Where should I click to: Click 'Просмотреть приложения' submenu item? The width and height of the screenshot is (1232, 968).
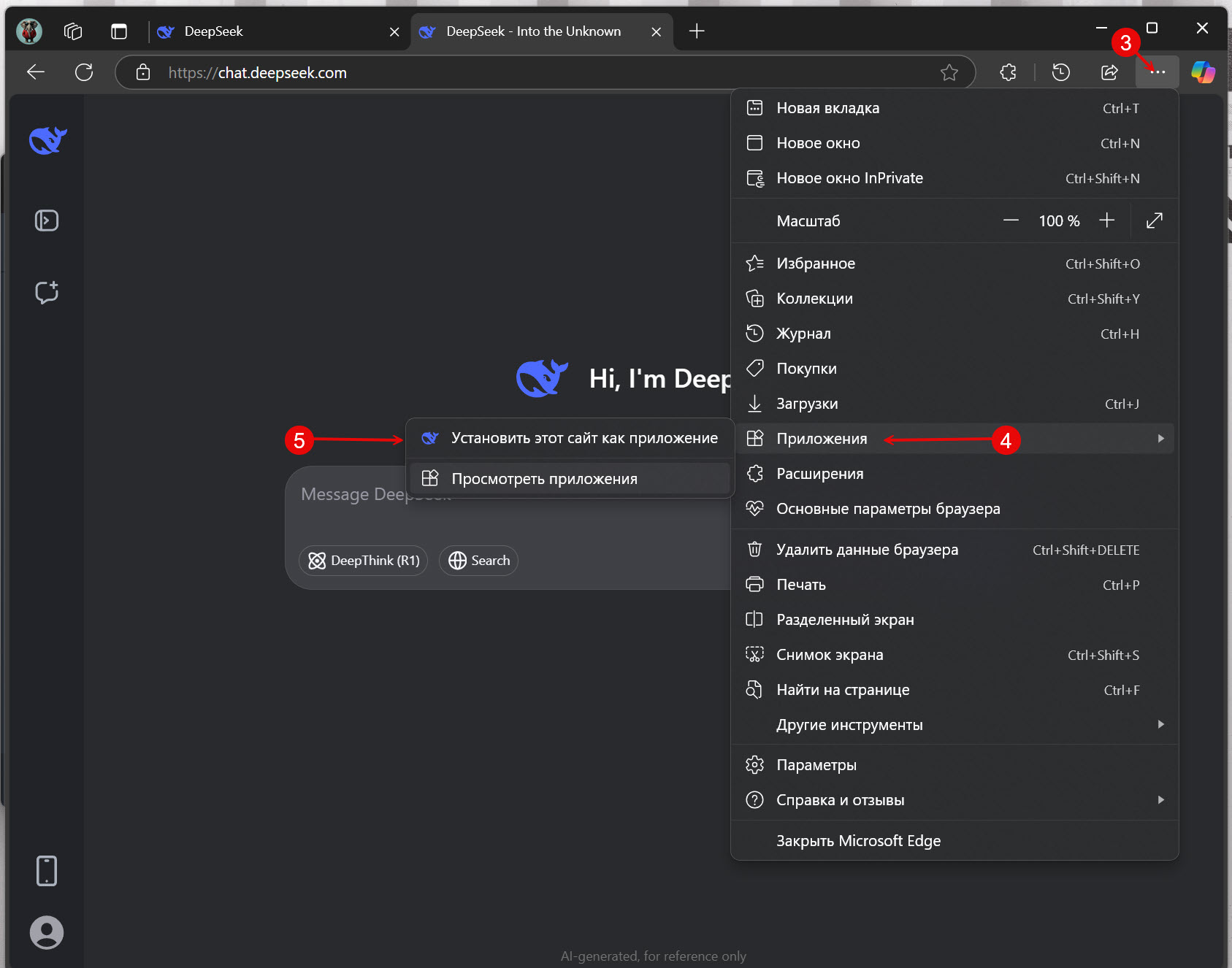point(570,479)
